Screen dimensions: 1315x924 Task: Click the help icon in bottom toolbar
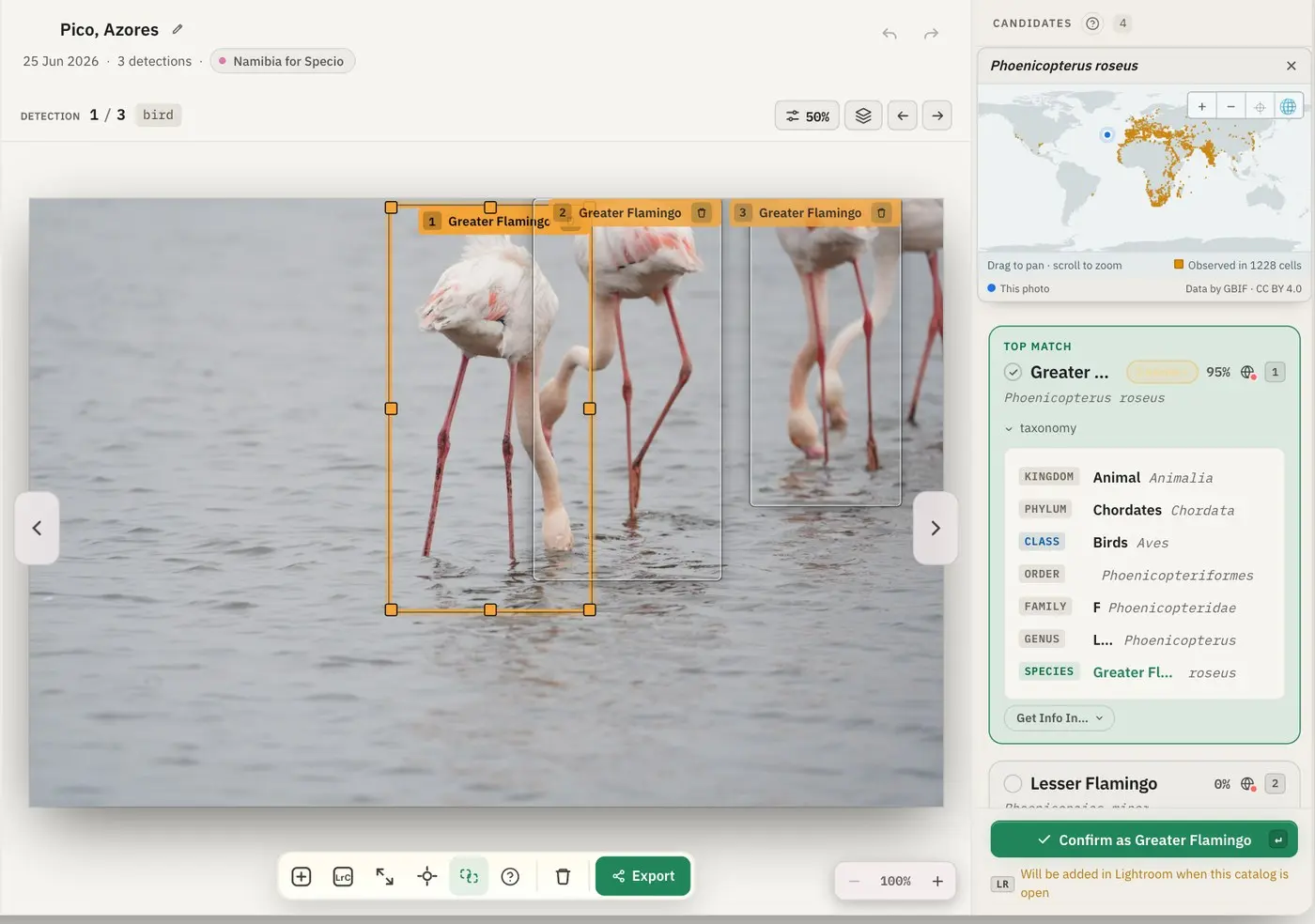(510, 876)
